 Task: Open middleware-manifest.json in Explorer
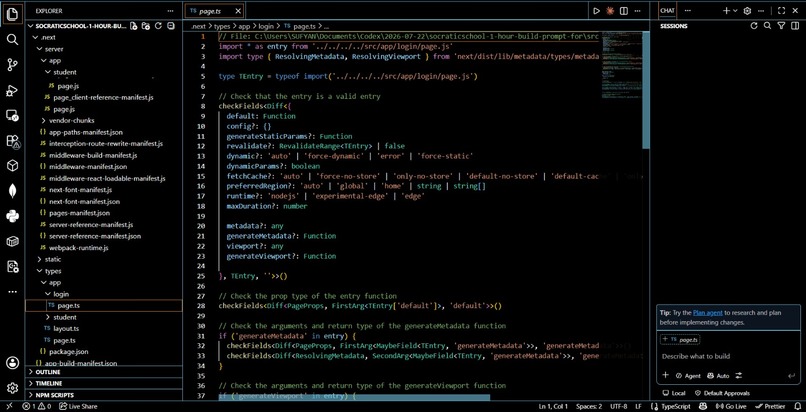[x=88, y=167]
